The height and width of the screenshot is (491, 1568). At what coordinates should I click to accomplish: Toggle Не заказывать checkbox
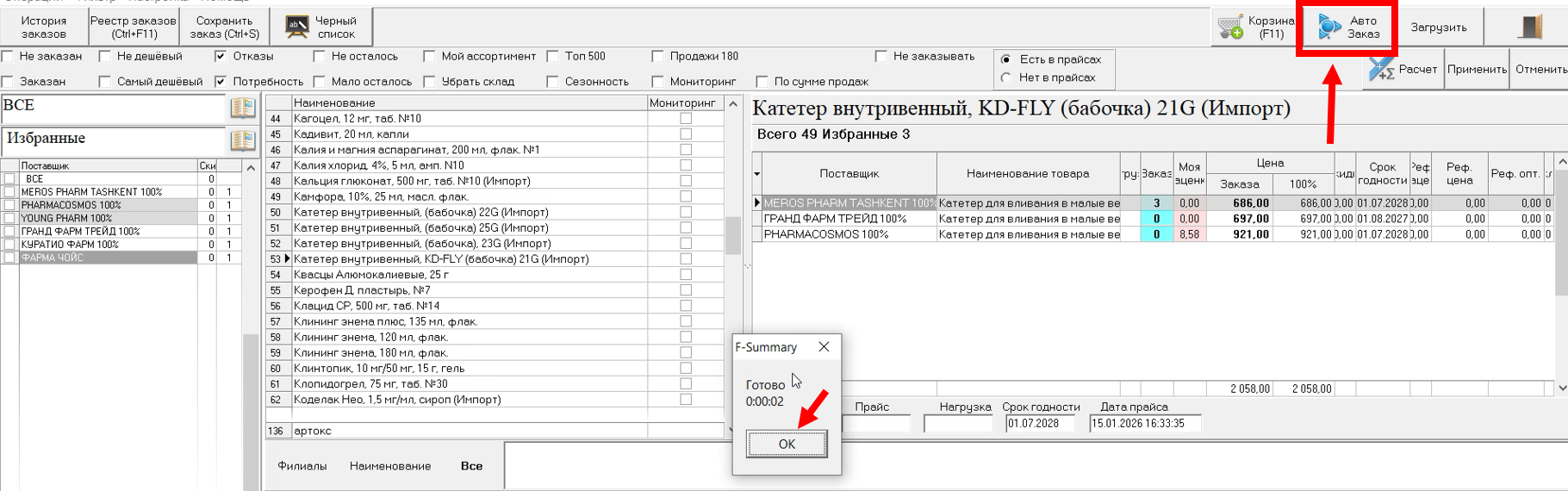[x=881, y=56]
